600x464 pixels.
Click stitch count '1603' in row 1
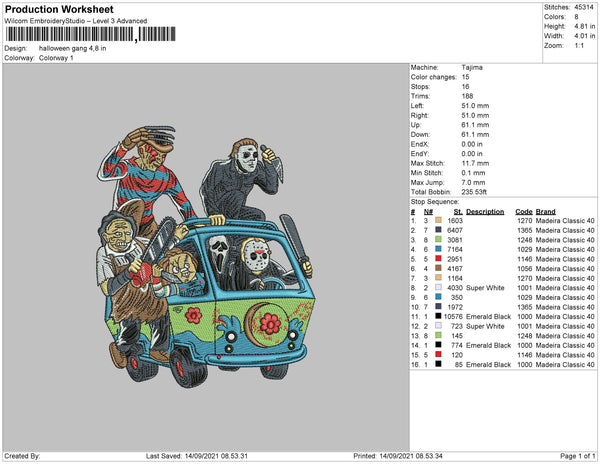point(455,221)
